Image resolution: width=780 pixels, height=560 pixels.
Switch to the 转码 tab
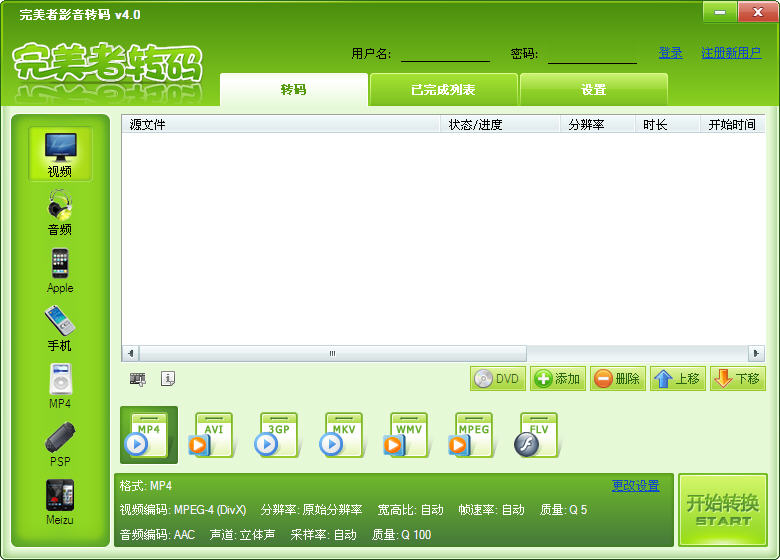293,90
